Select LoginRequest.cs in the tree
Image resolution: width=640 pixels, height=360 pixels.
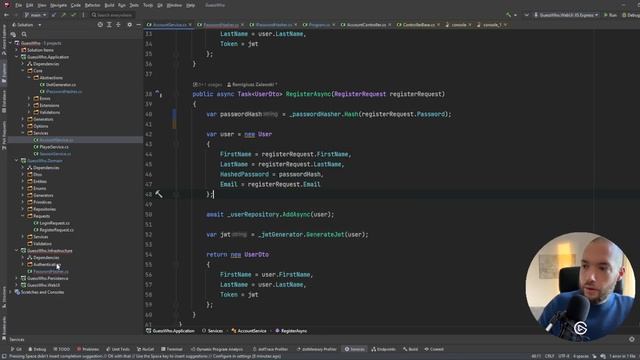point(54,223)
